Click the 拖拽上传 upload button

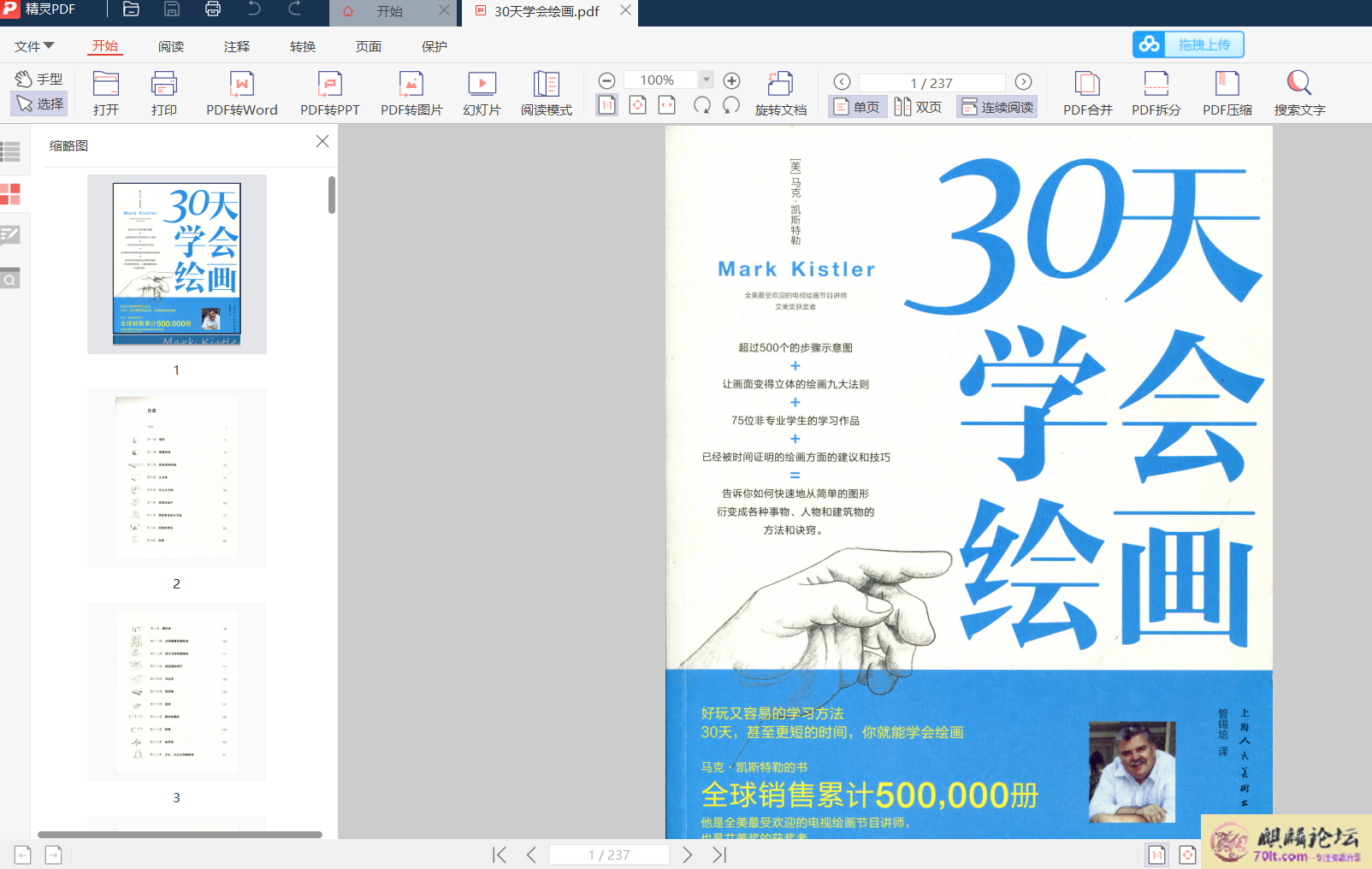[1188, 44]
